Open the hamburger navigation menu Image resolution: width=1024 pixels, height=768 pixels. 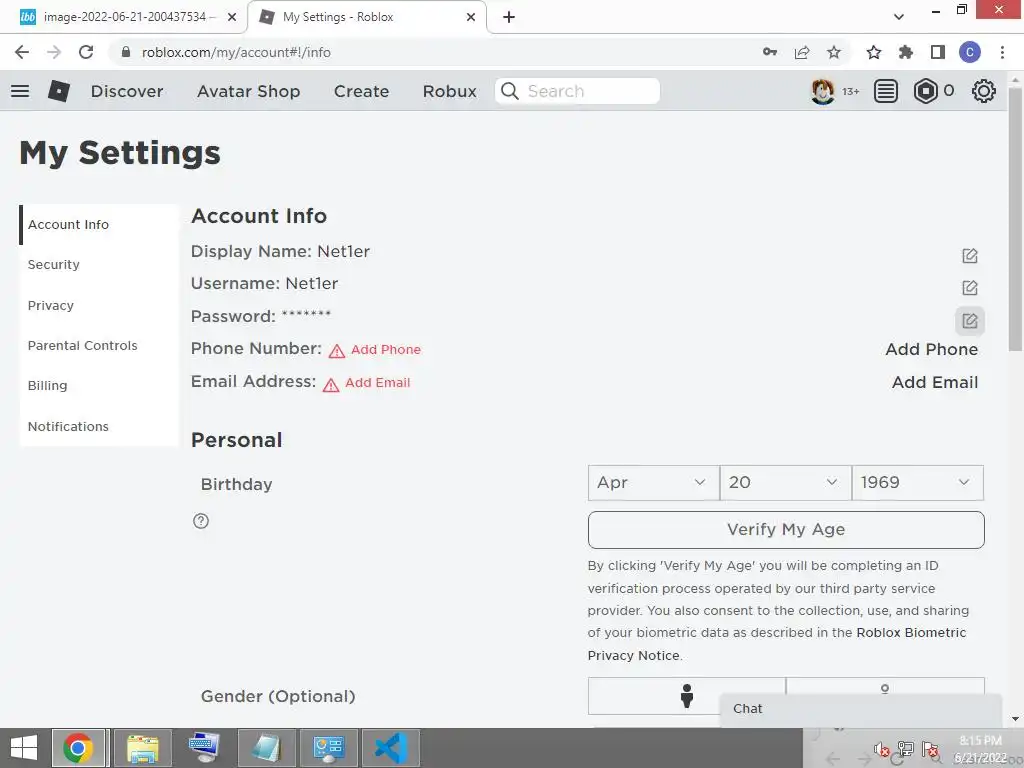(x=20, y=91)
